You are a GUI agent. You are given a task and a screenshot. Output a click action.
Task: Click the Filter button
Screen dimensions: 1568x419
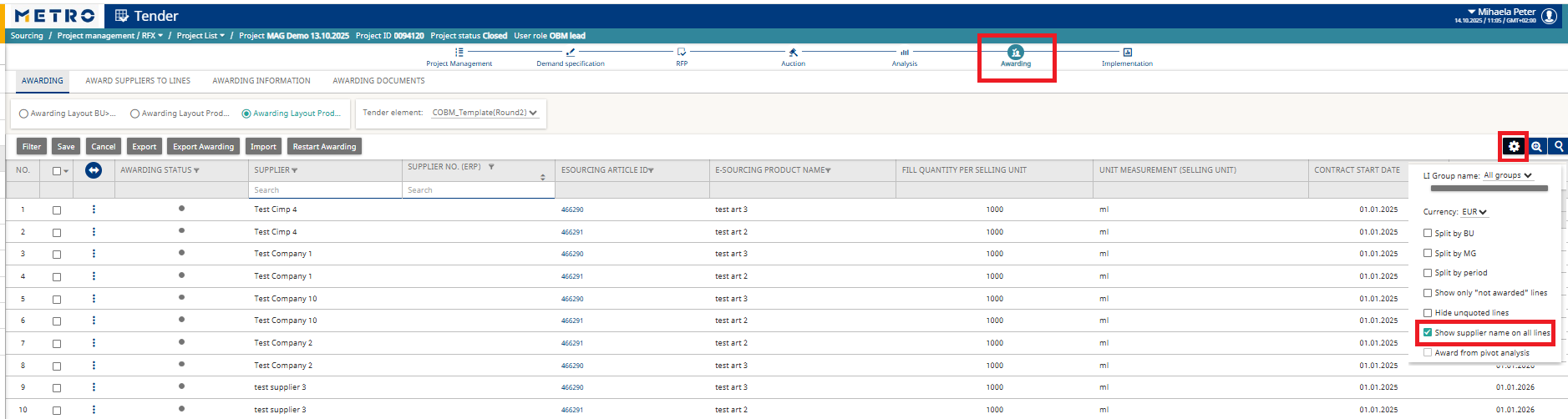[32, 146]
